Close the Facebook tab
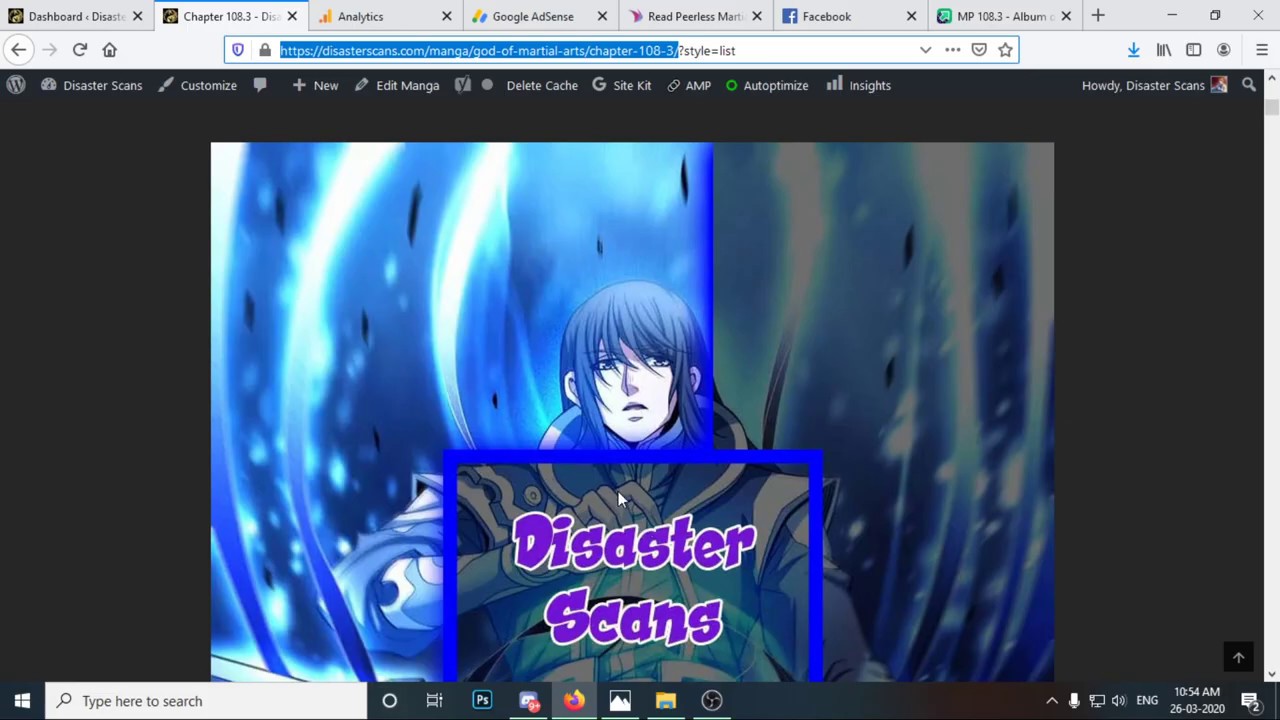Viewport: 1280px width, 720px height. click(911, 16)
